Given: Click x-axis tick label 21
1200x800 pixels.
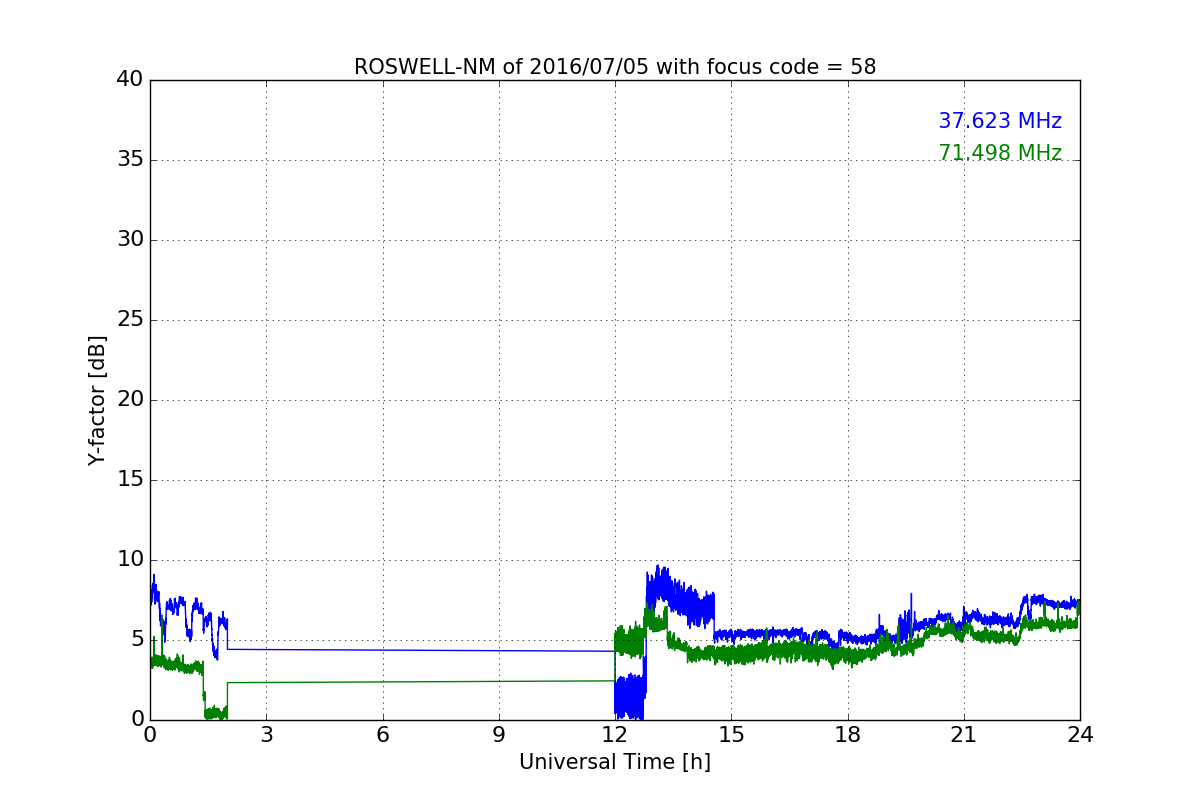Looking at the screenshot, I should (964, 734).
